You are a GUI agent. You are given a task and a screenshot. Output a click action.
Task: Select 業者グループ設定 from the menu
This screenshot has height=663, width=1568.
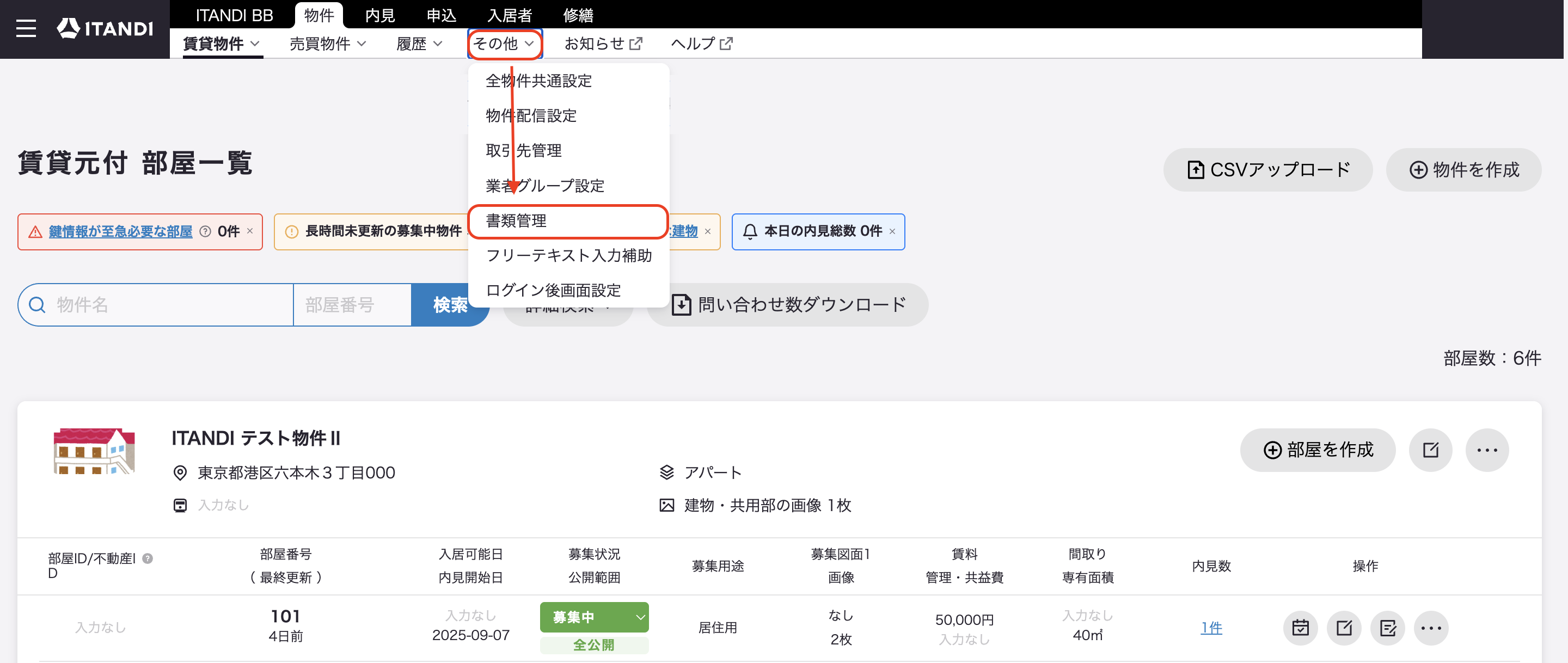568,186
